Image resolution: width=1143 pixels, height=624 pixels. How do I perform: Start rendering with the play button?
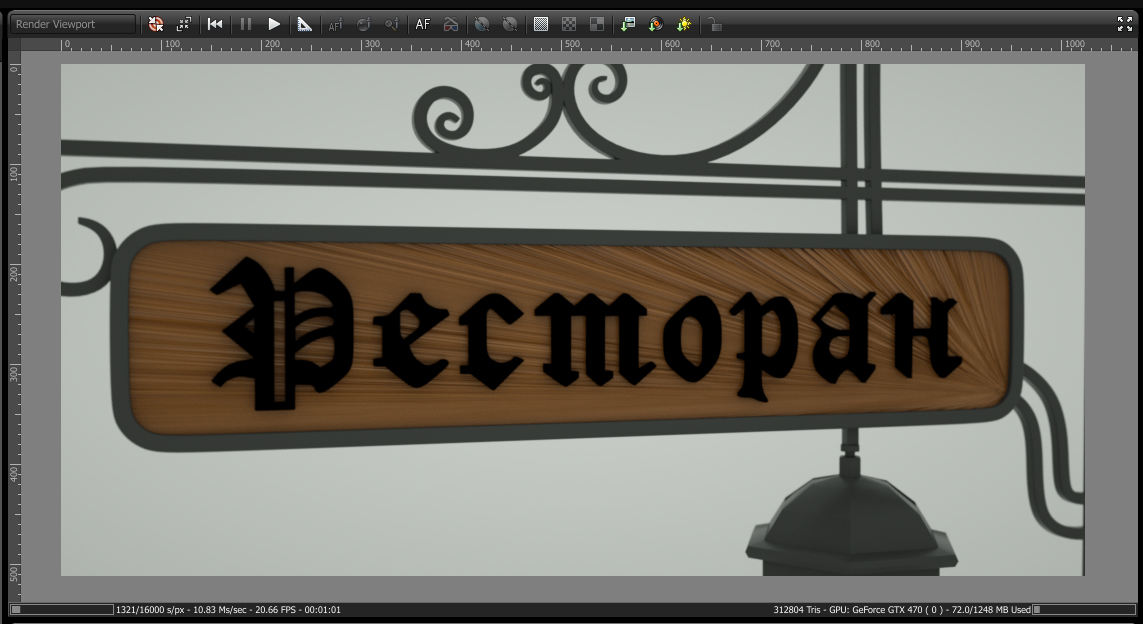(274, 24)
